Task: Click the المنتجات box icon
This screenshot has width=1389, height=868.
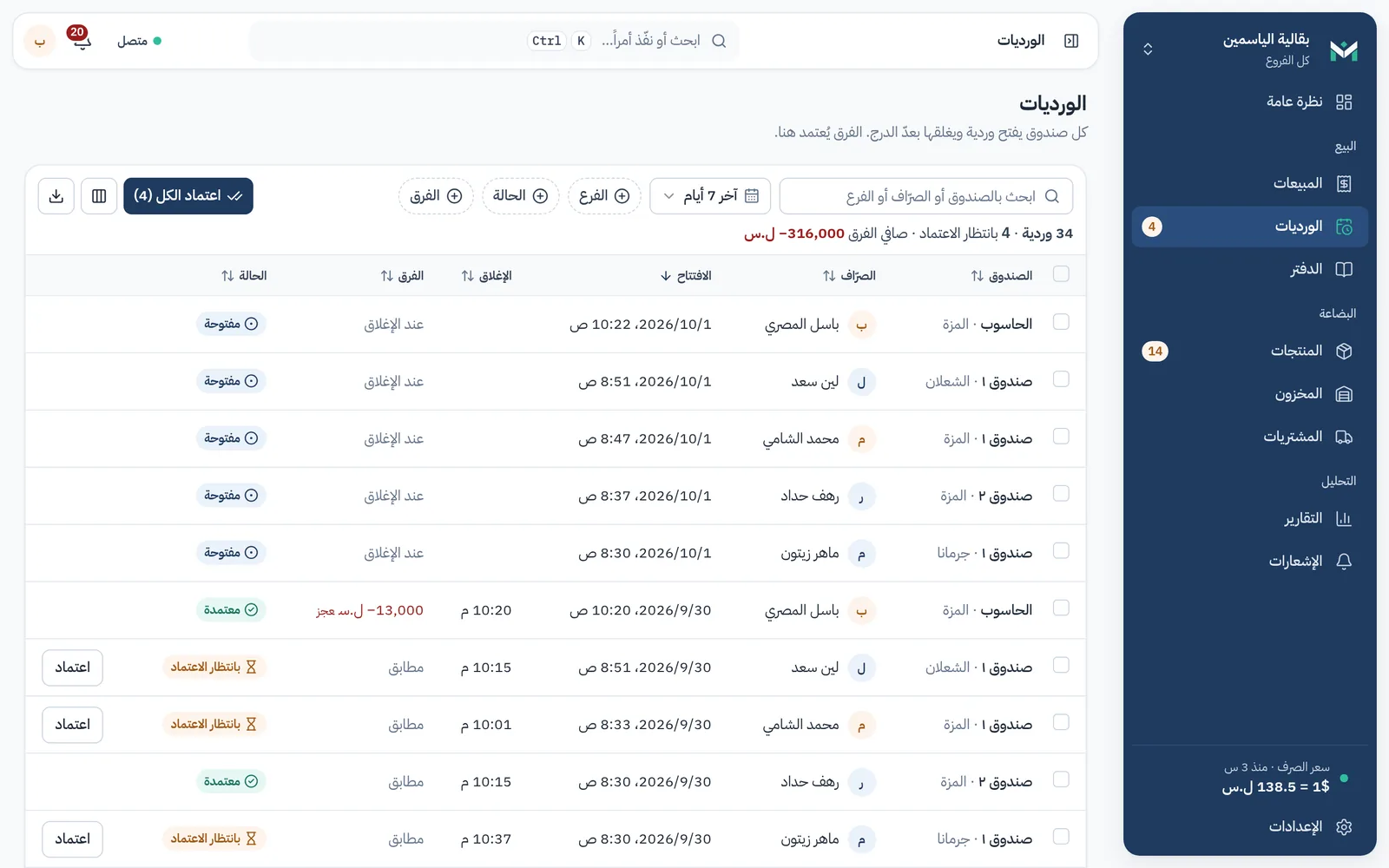Action: [x=1344, y=351]
